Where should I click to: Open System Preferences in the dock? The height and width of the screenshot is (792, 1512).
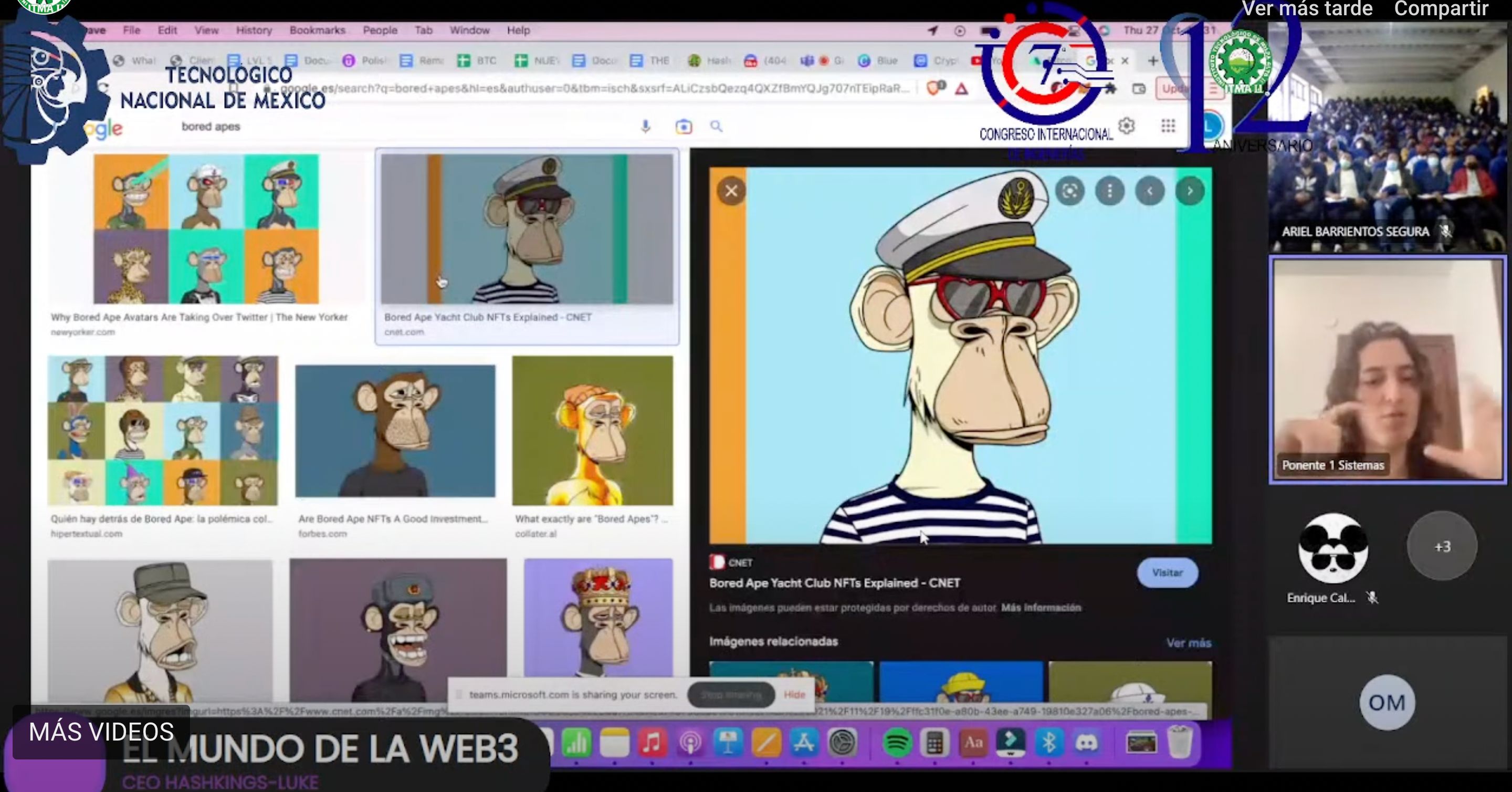pyautogui.click(x=842, y=743)
